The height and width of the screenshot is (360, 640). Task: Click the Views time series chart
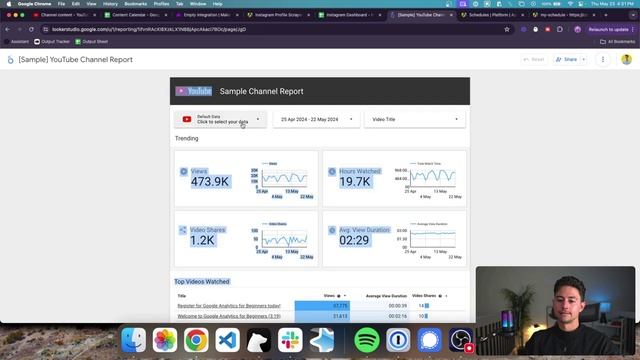[x=282, y=179]
